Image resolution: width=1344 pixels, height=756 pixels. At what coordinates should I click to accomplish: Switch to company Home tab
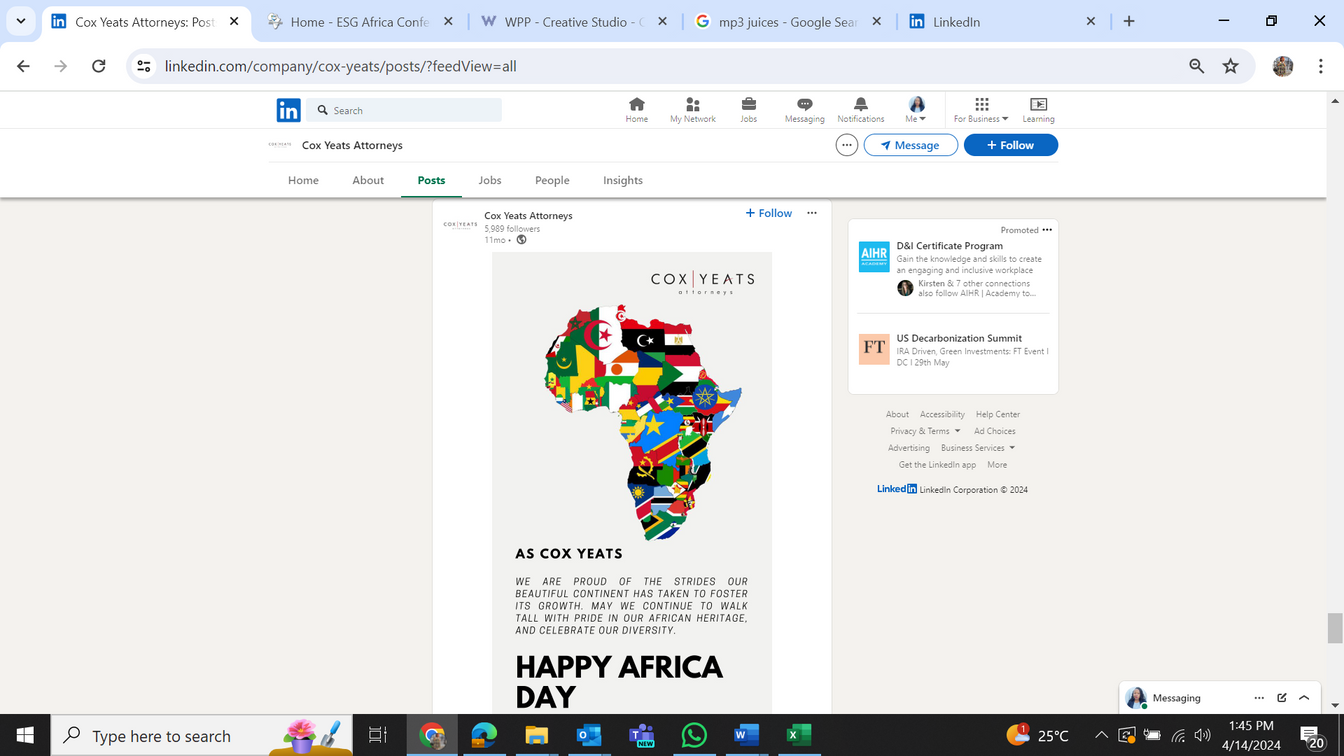click(x=303, y=180)
